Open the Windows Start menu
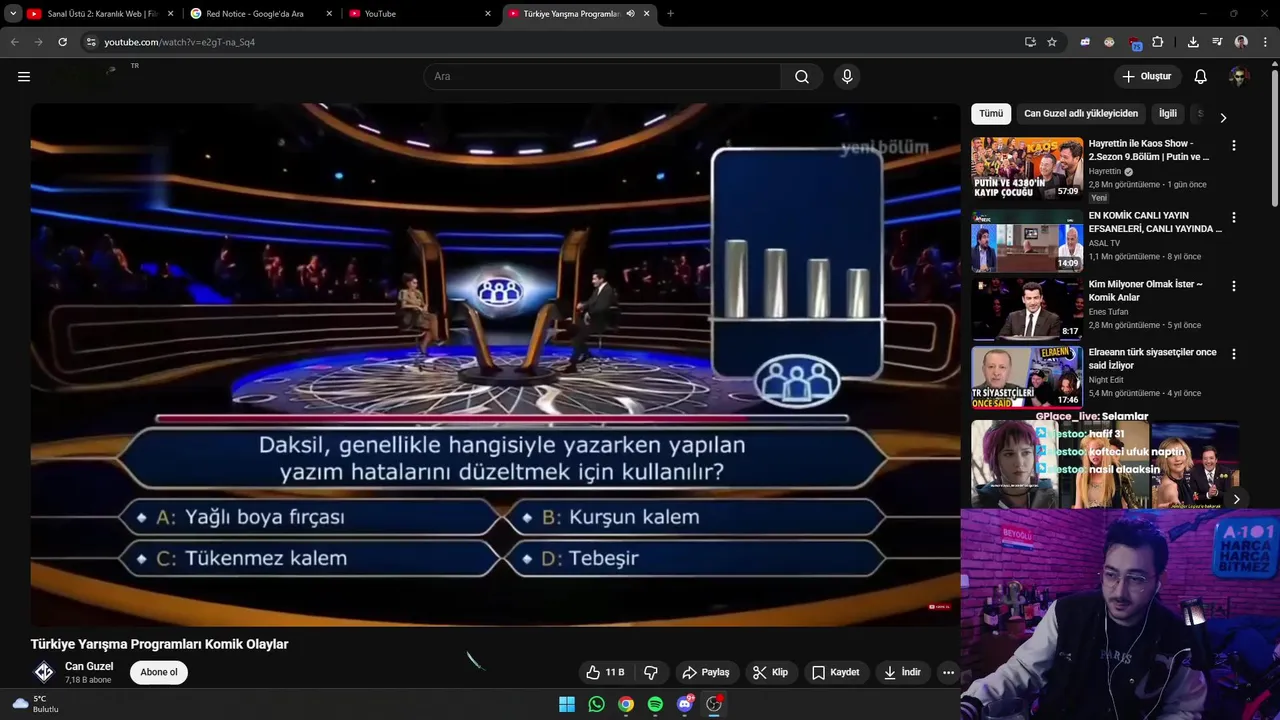This screenshot has width=1280, height=720. point(567,704)
